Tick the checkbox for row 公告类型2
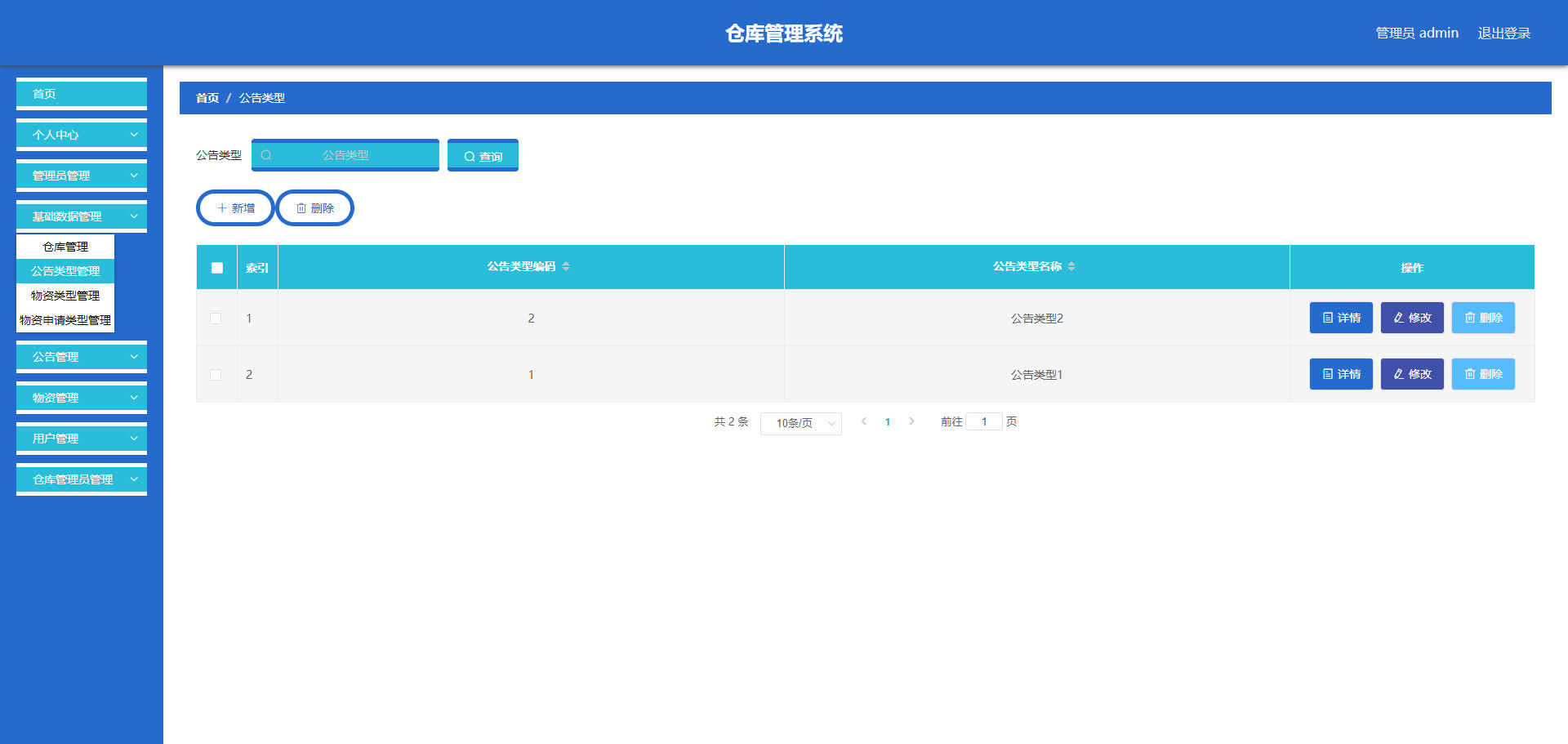1568x744 pixels. tap(216, 319)
